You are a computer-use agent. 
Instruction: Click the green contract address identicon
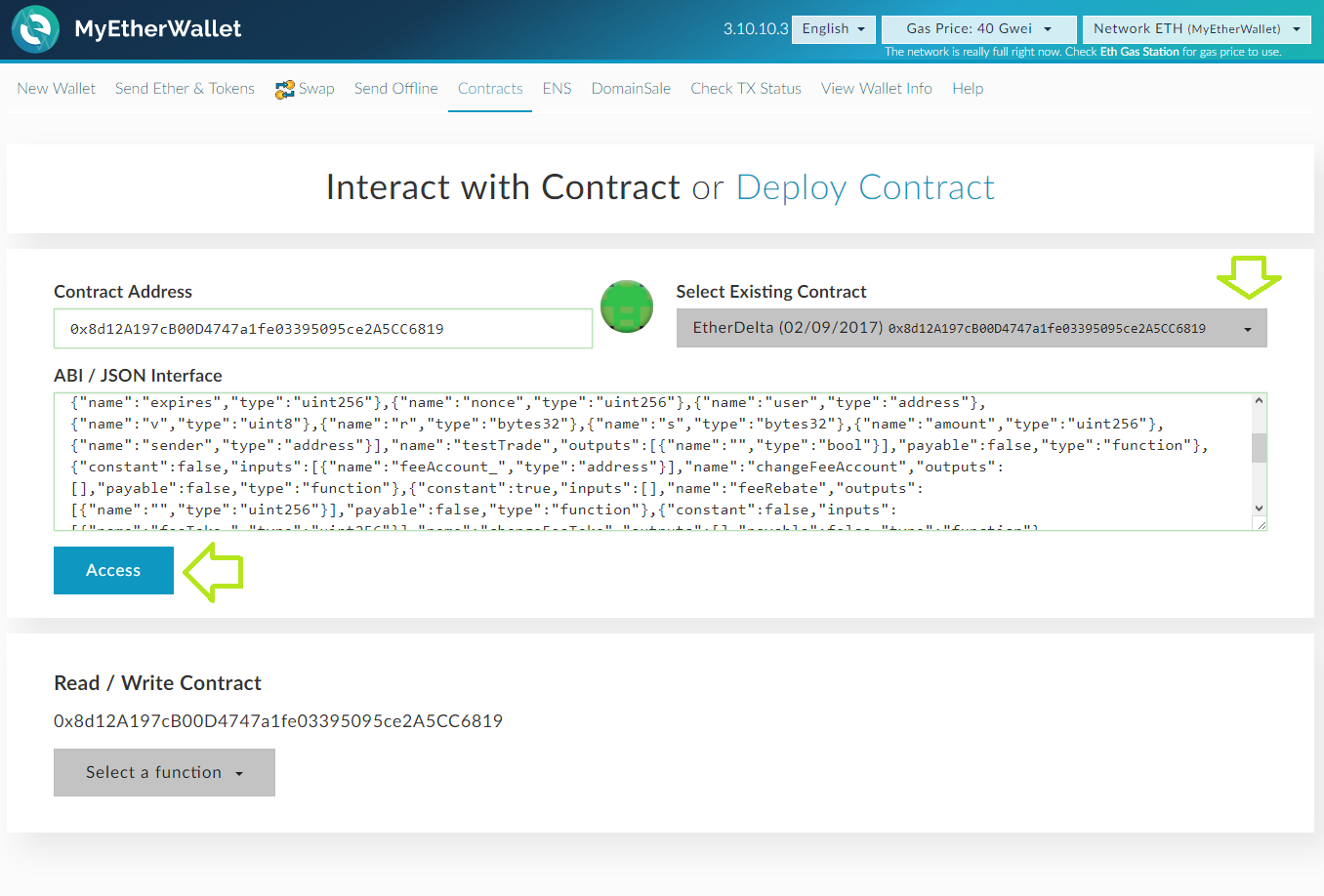tap(627, 306)
